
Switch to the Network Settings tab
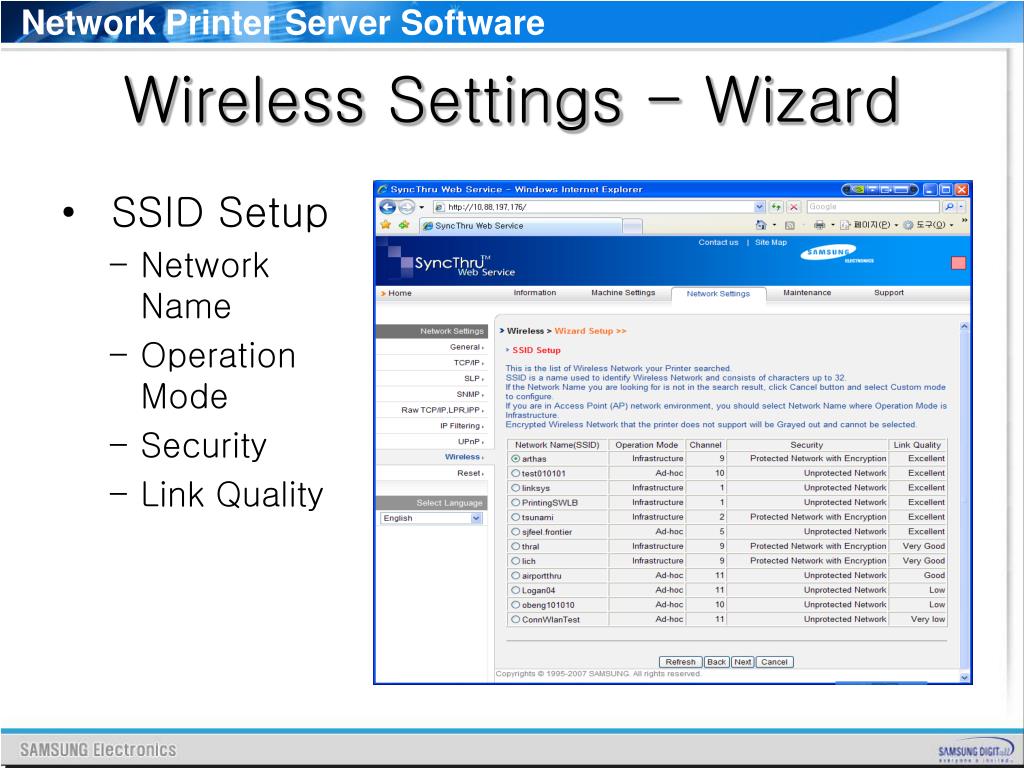click(718, 295)
